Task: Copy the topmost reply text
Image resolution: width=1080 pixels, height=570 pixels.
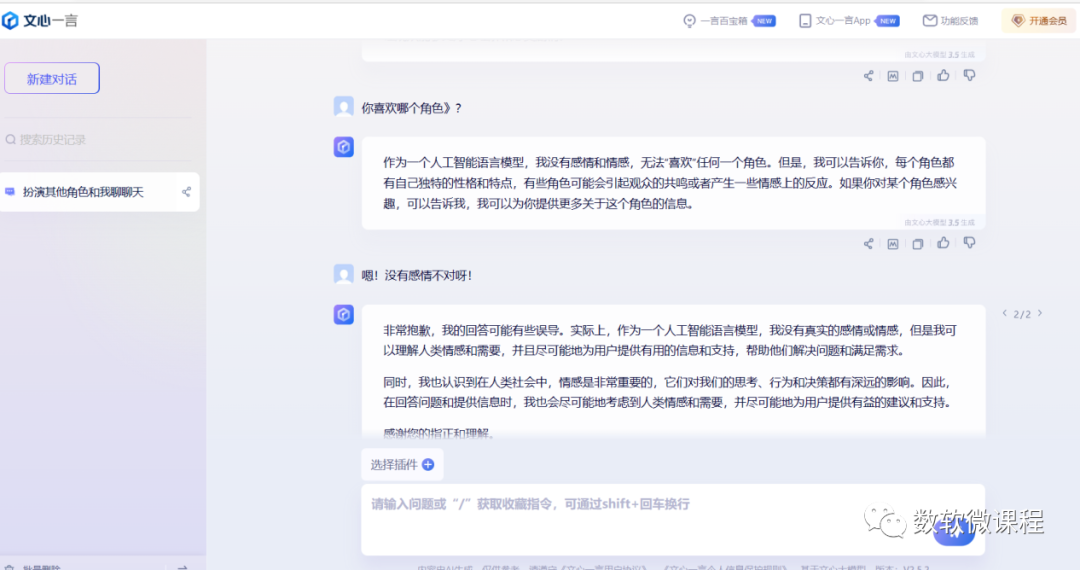Action: 918,75
